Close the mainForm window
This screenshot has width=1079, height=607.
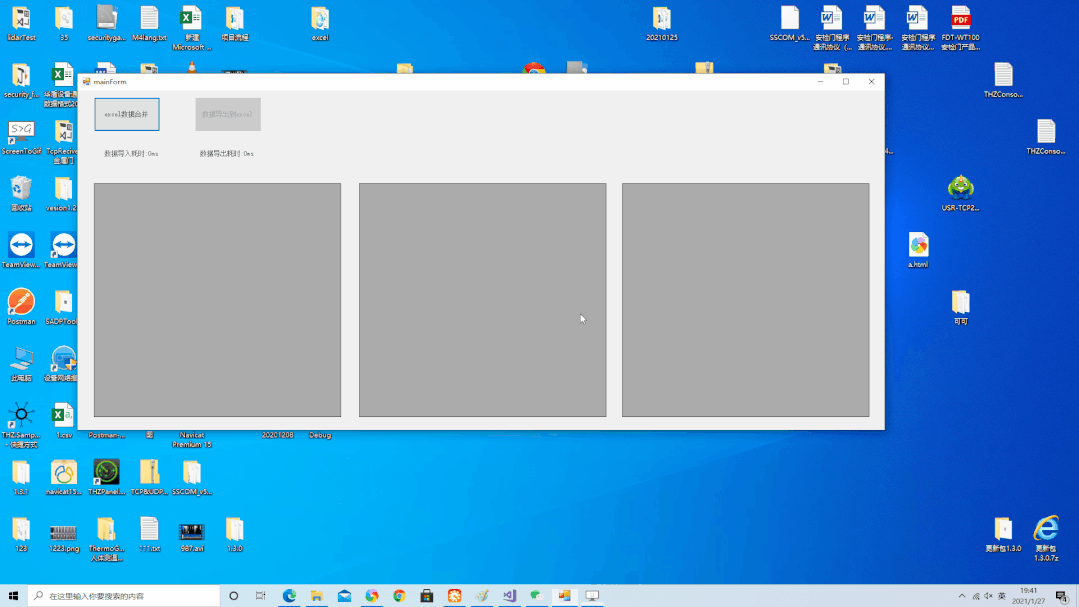[871, 81]
